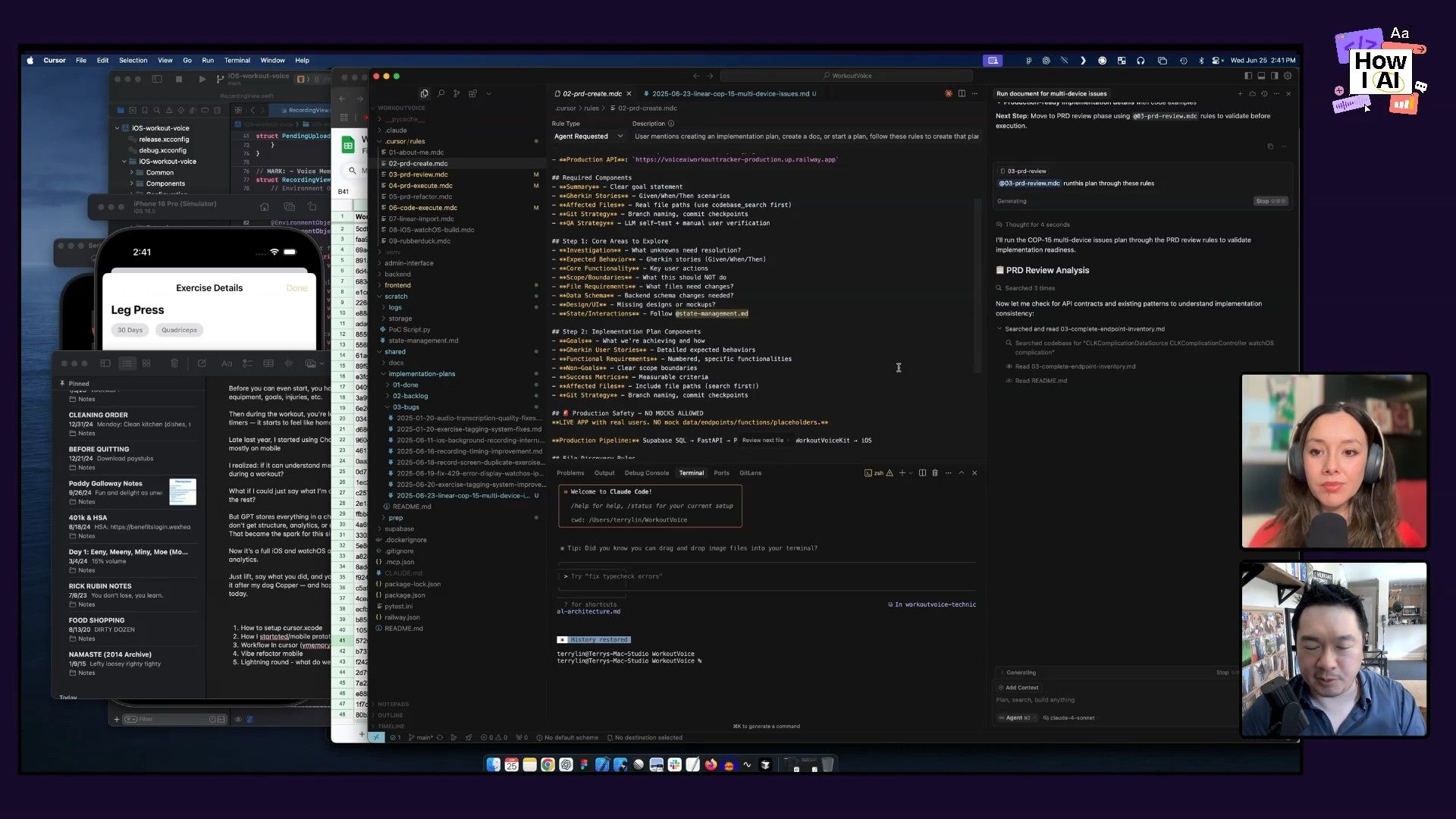Image resolution: width=1456 pixels, height=819 pixels.
Task: Switch to the Debug Console tab
Action: tap(646, 472)
